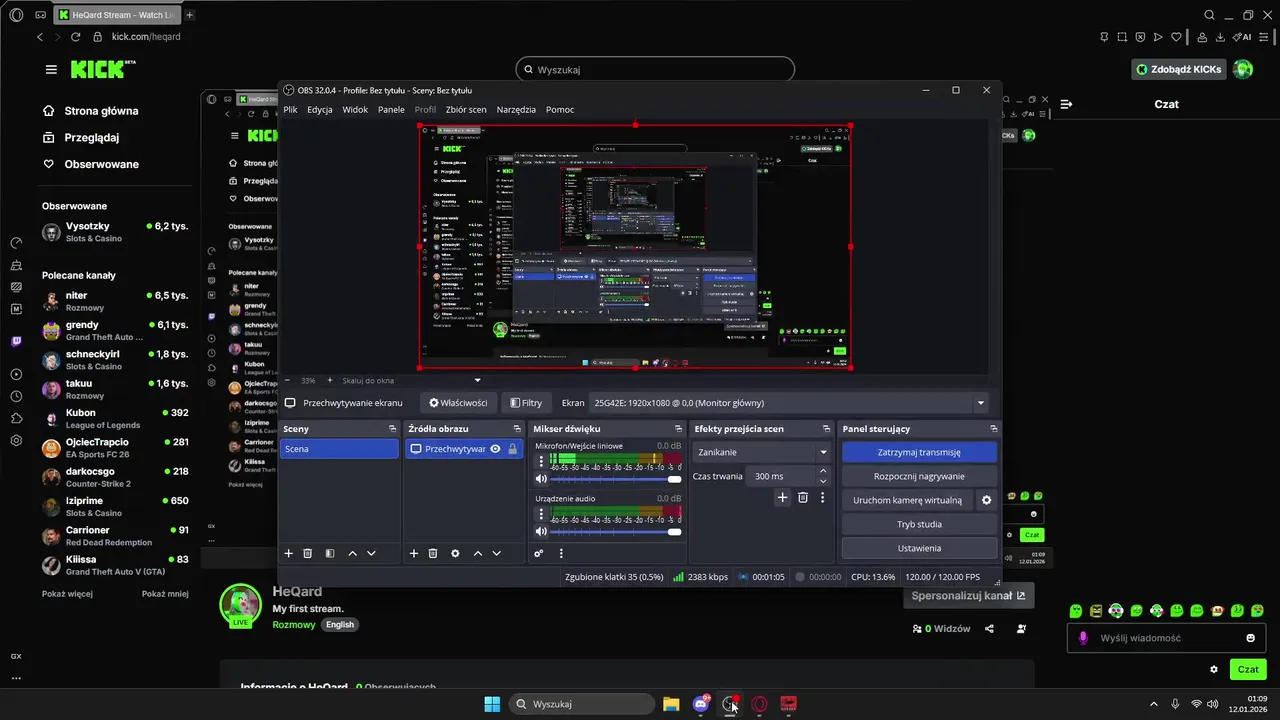Delete scene transition with trash icon
Viewport: 1280px width, 720px height.
(x=803, y=497)
